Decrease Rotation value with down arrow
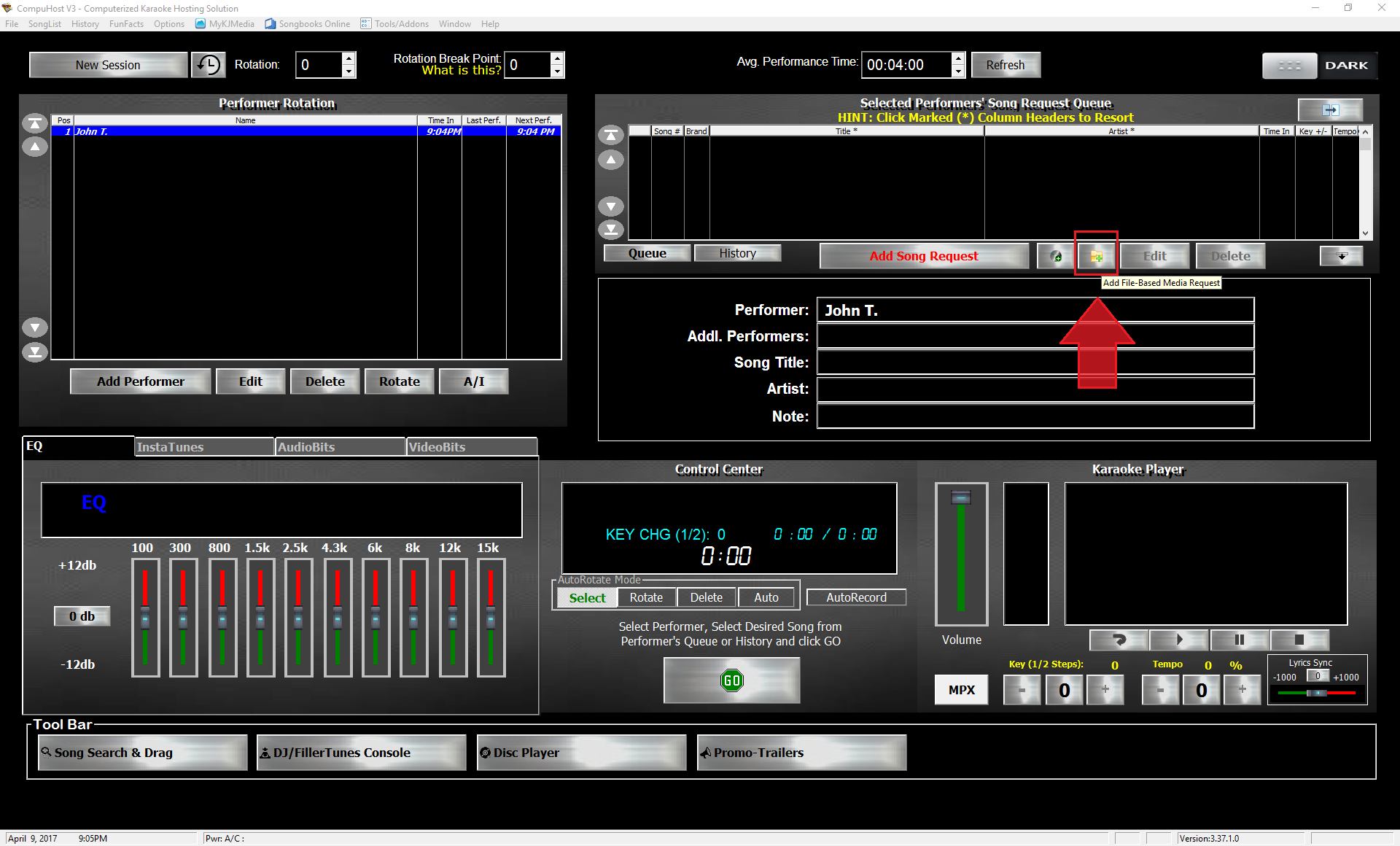This screenshot has width=1400, height=846. pos(349,71)
